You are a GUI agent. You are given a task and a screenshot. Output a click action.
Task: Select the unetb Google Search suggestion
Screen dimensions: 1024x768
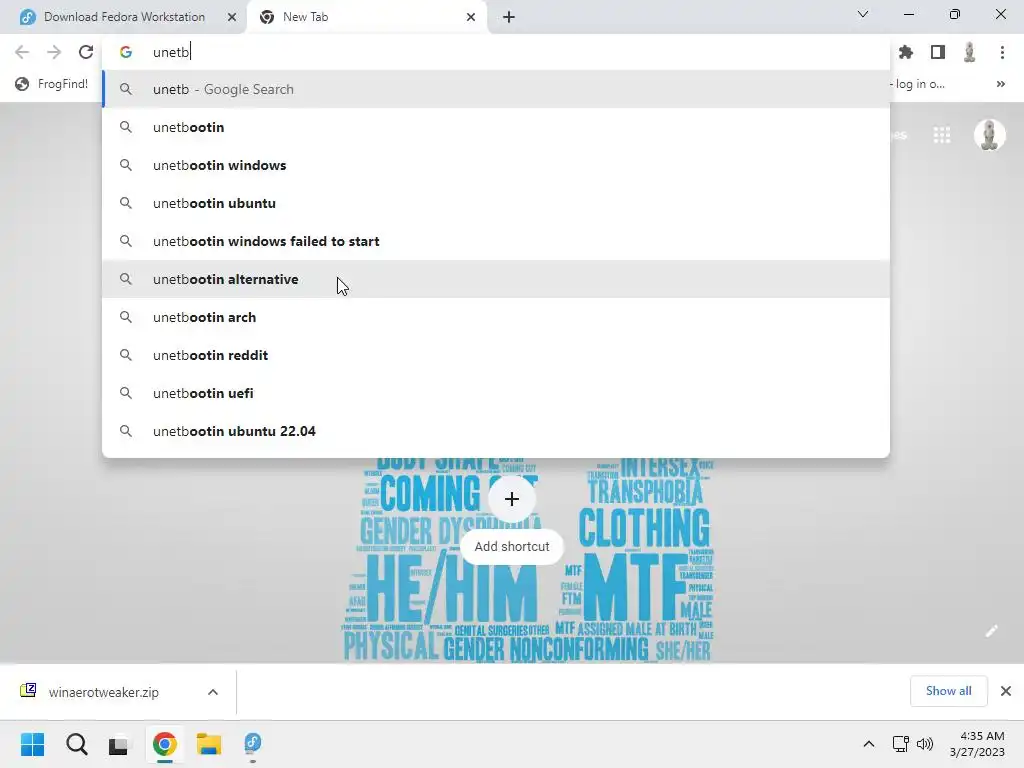[x=496, y=89]
